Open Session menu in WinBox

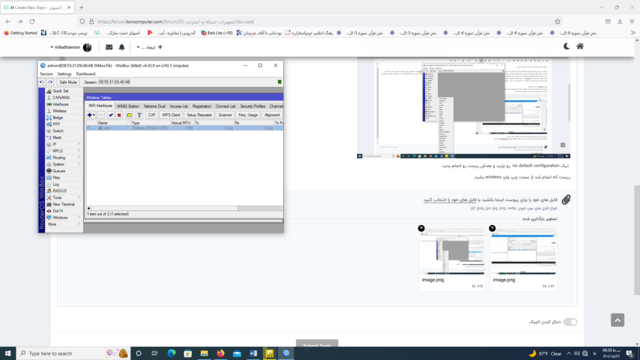coord(46,74)
